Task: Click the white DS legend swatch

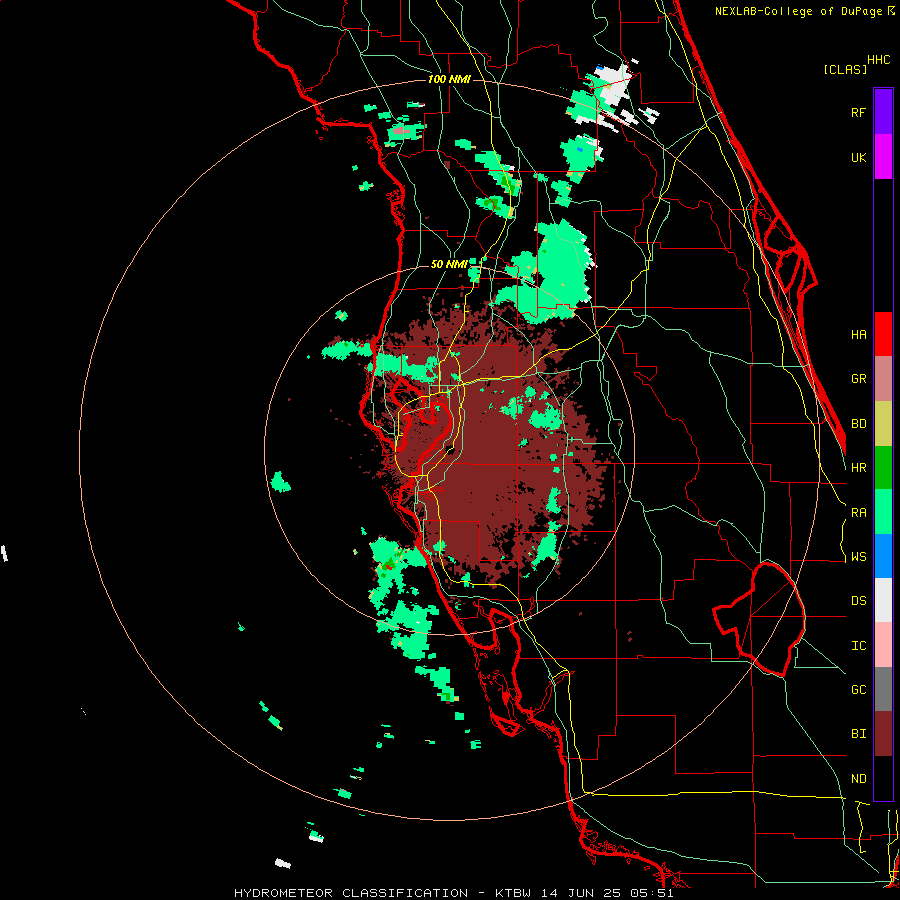Action: point(883,600)
